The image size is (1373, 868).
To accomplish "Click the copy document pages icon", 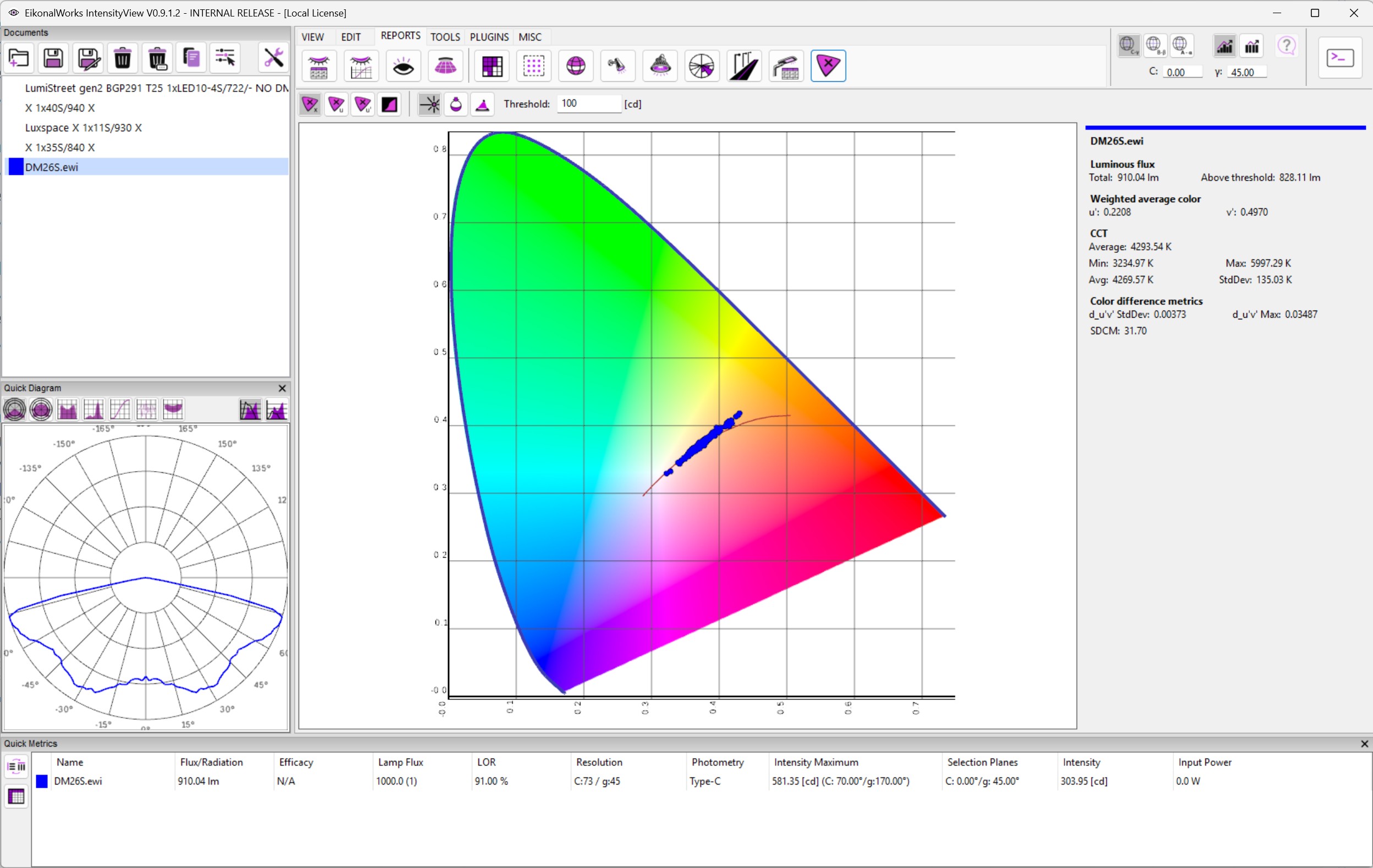I will click(191, 58).
